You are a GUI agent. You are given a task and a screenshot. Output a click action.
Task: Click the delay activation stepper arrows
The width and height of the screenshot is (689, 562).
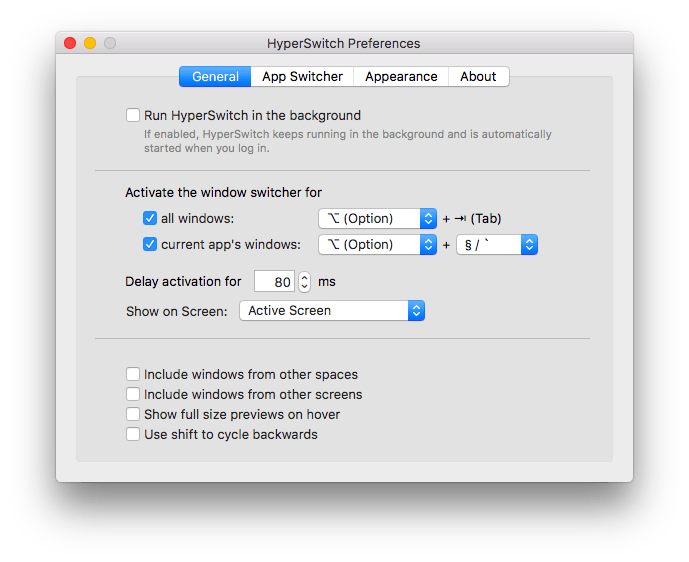pyautogui.click(x=305, y=282)
